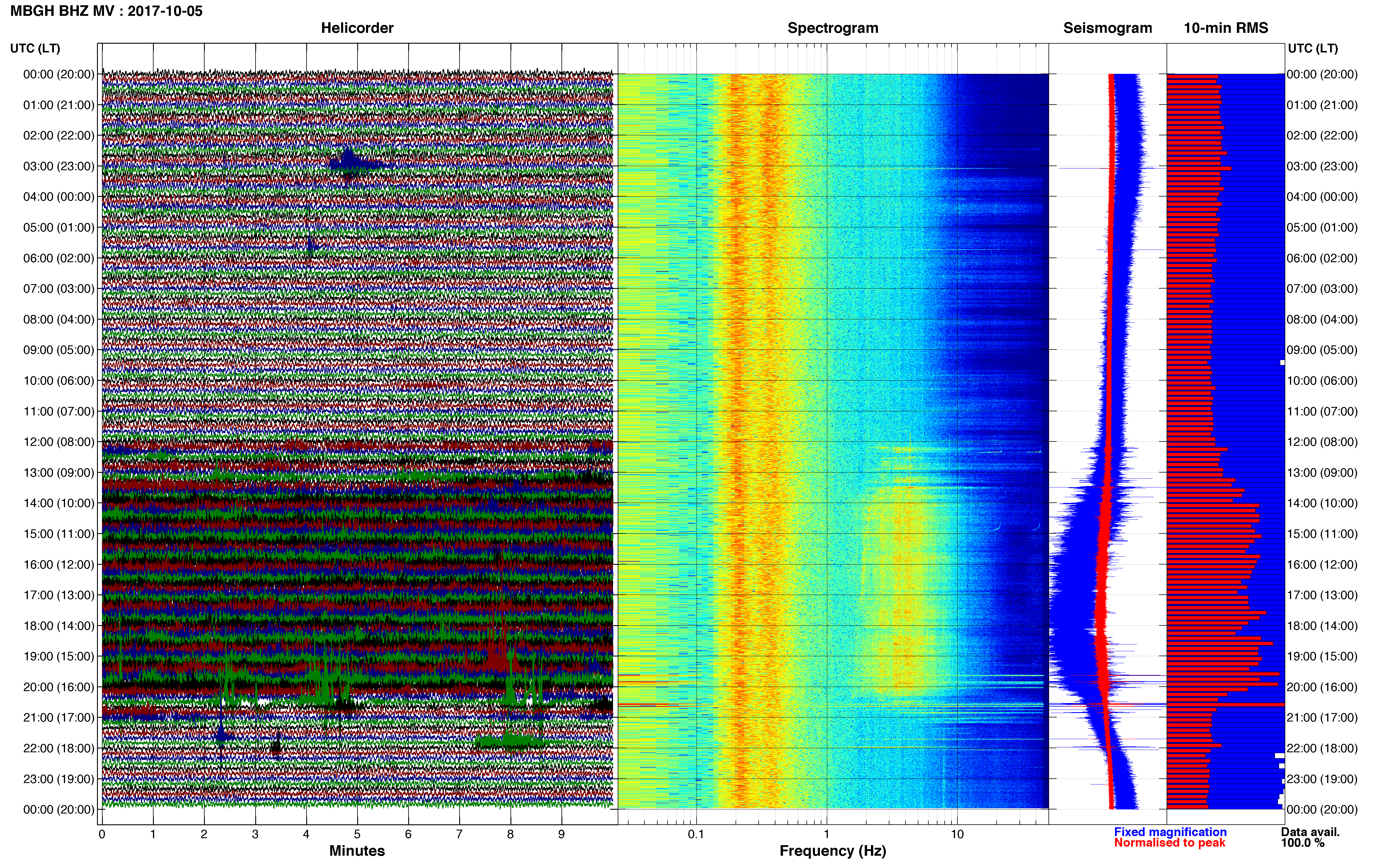
Task: Click the longest red RMS bar near 20:30
Action: [1225, 704]
